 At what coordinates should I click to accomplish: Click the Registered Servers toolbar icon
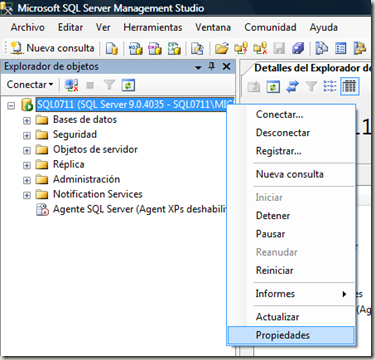click(x=322, y=49)
